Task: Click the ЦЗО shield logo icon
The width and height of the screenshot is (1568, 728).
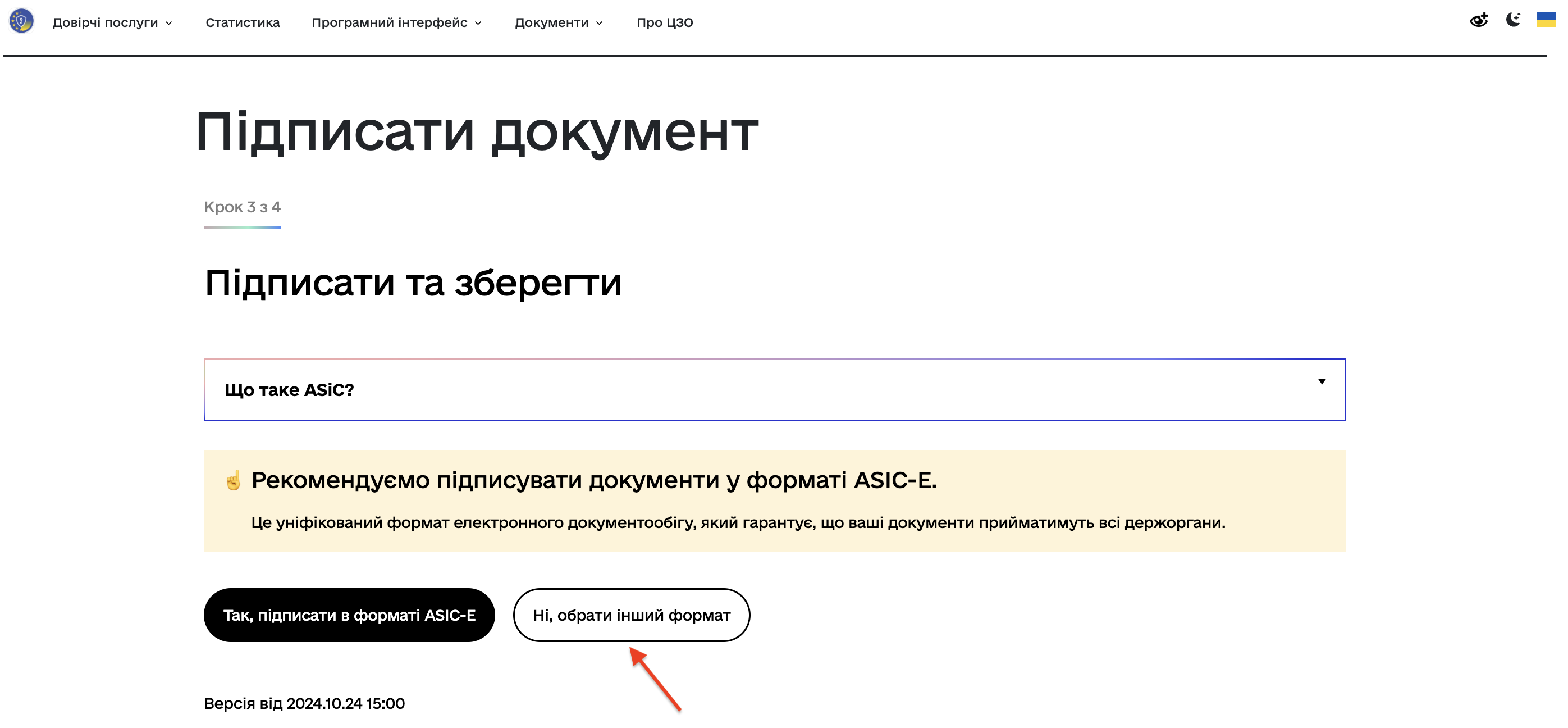Action: click(21, 21)
